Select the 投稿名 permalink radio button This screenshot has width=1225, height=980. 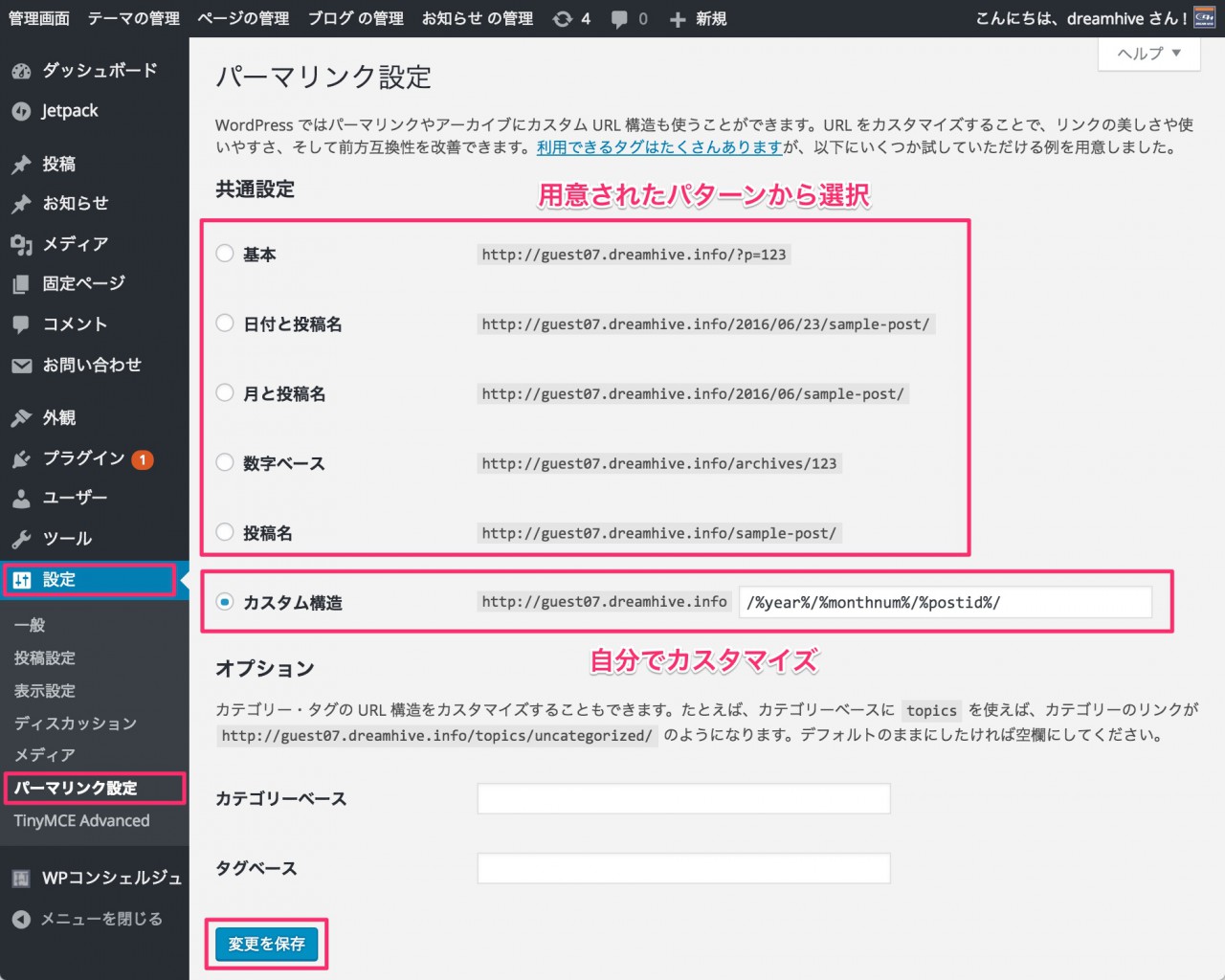(225, 532)
